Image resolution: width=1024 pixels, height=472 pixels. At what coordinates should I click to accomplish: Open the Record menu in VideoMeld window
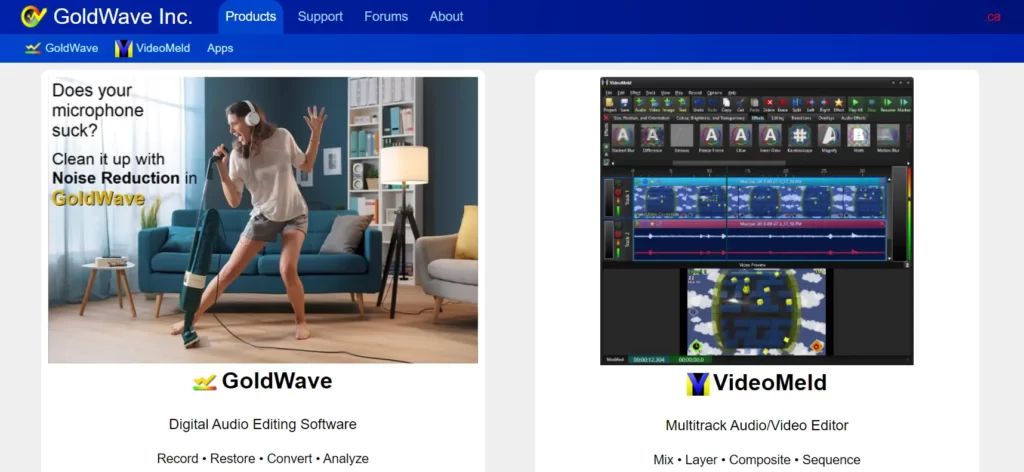click(x=695, y=93)
